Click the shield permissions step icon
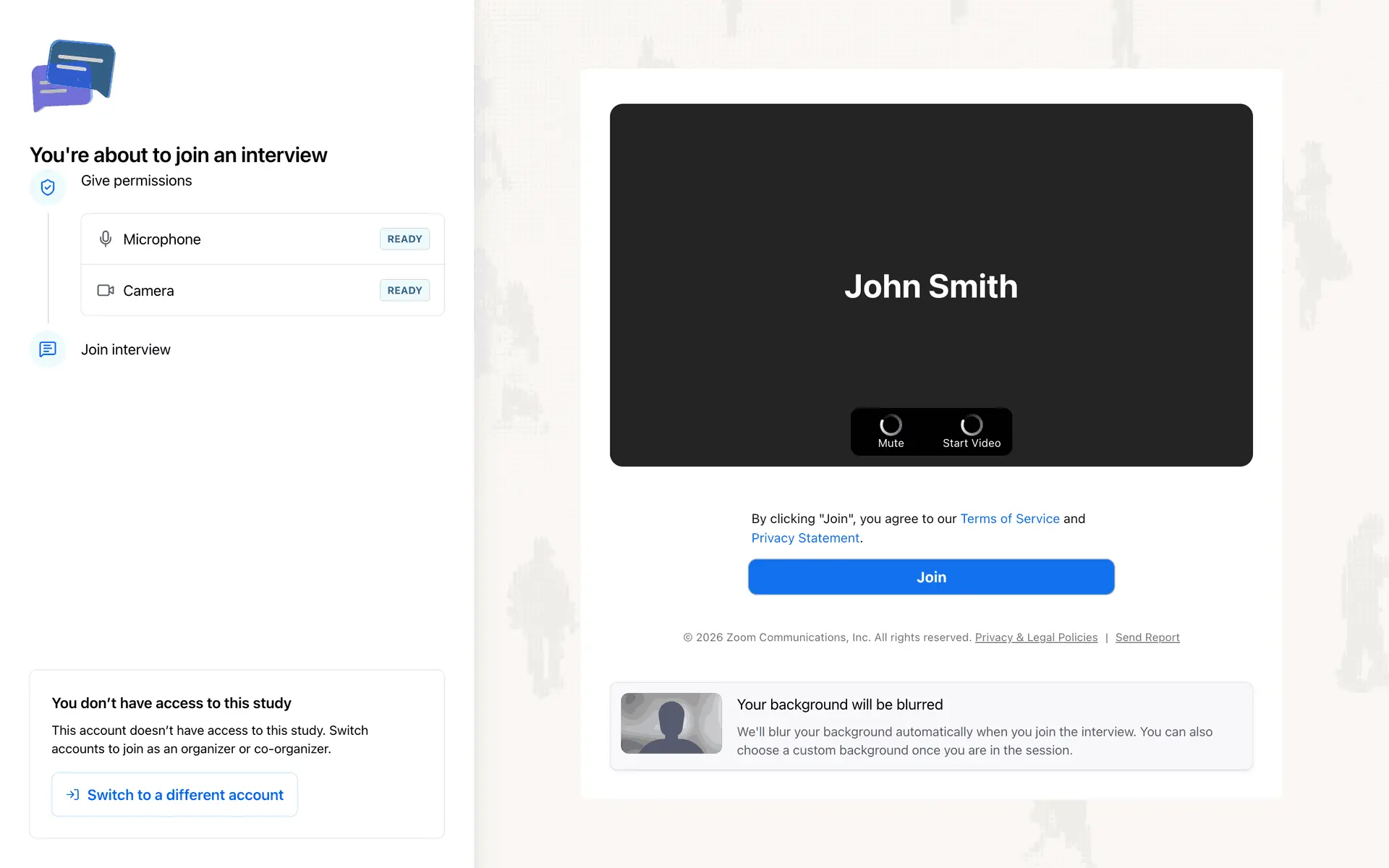1389x868 pixels. (x=48, y=187)
